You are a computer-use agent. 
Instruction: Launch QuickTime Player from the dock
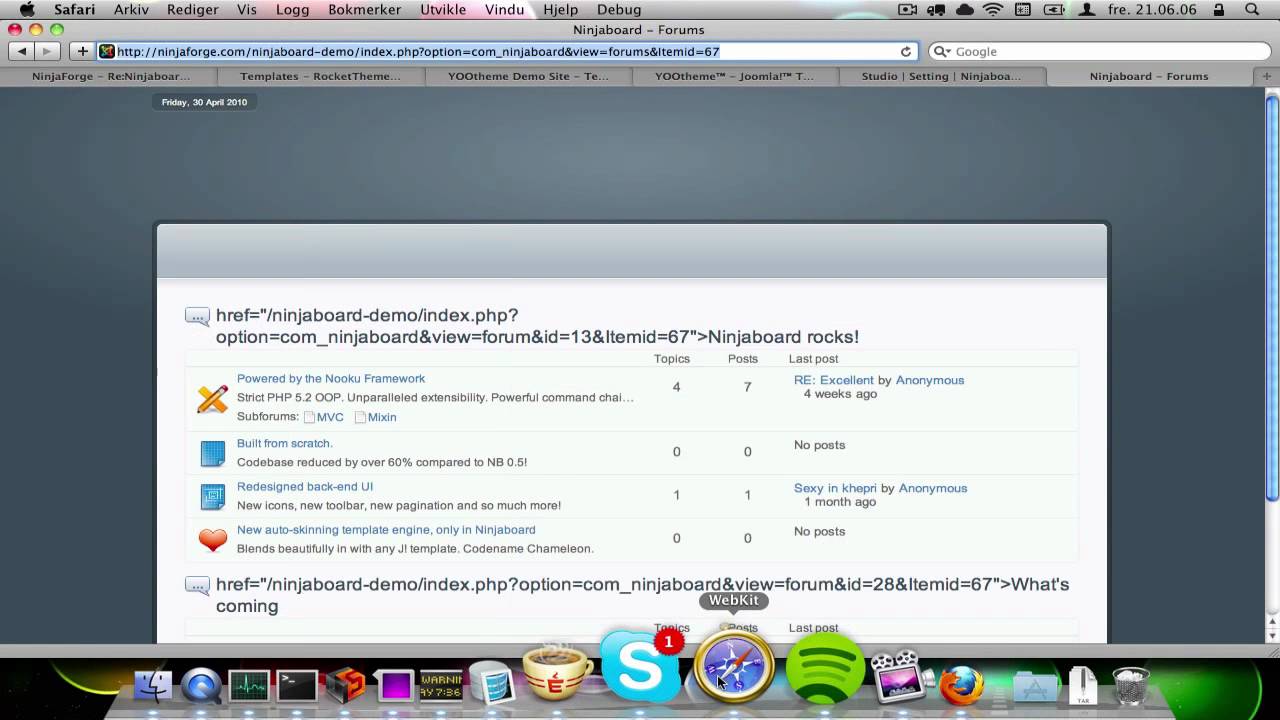pyautogui.click(x=201, y=686)
